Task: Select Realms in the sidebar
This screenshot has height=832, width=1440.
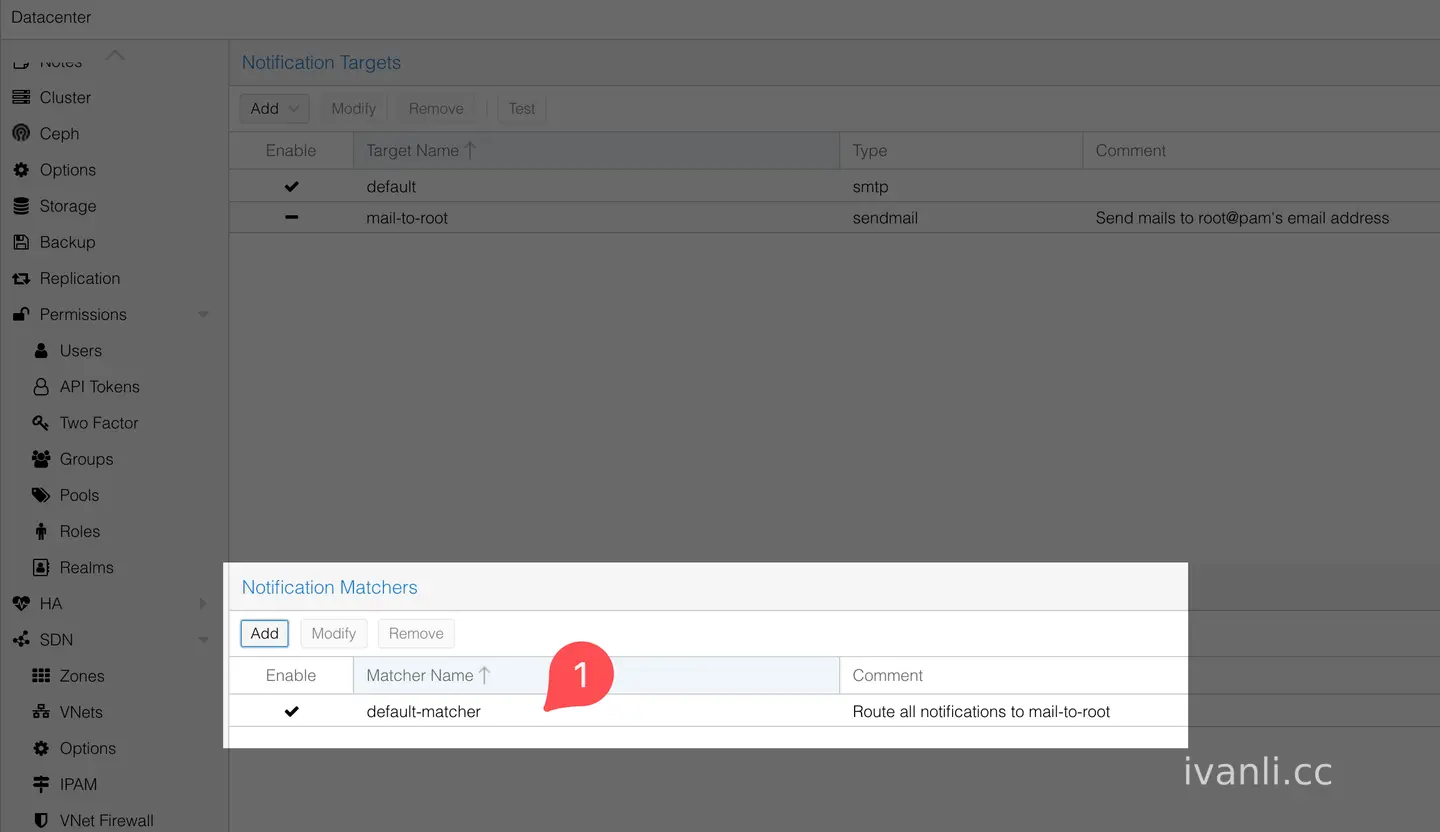Action: [x=86, y=568]
